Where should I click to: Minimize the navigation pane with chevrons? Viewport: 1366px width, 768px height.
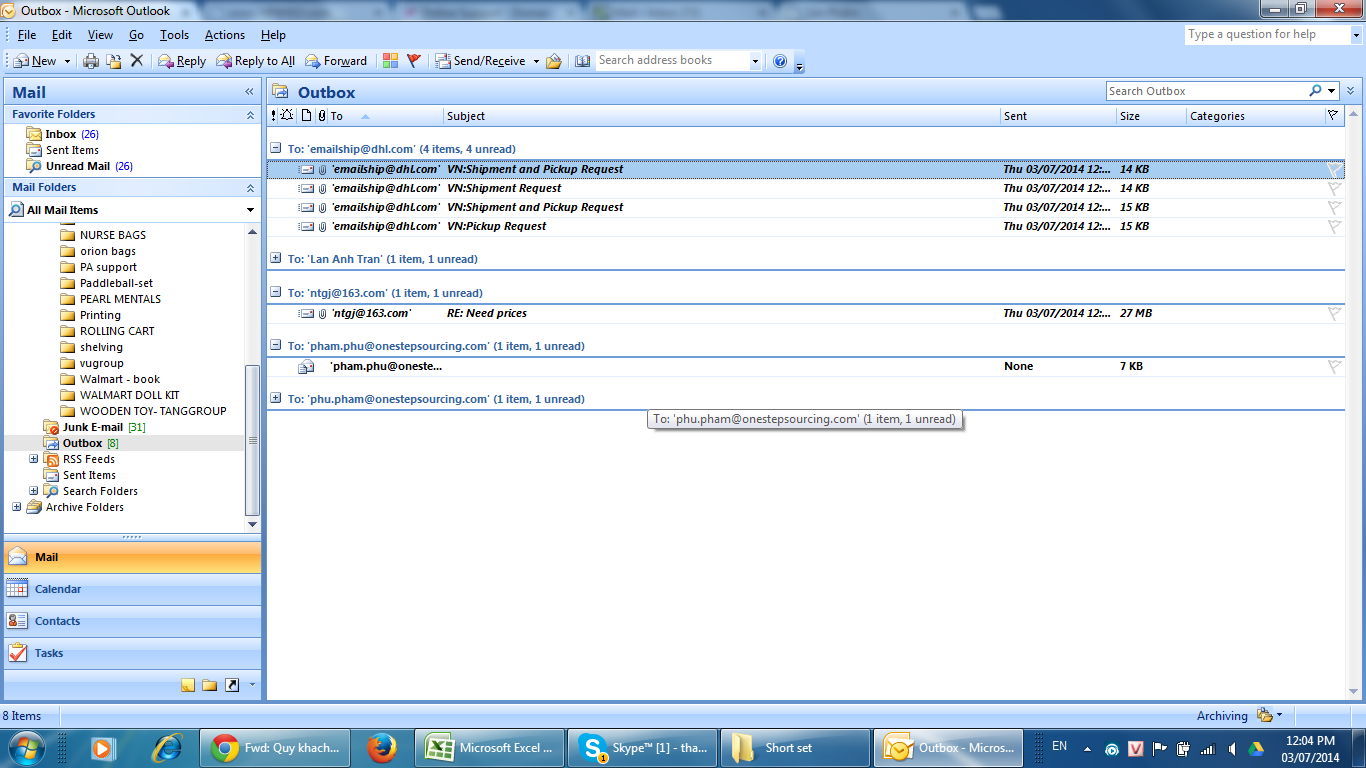click(249, 92)
